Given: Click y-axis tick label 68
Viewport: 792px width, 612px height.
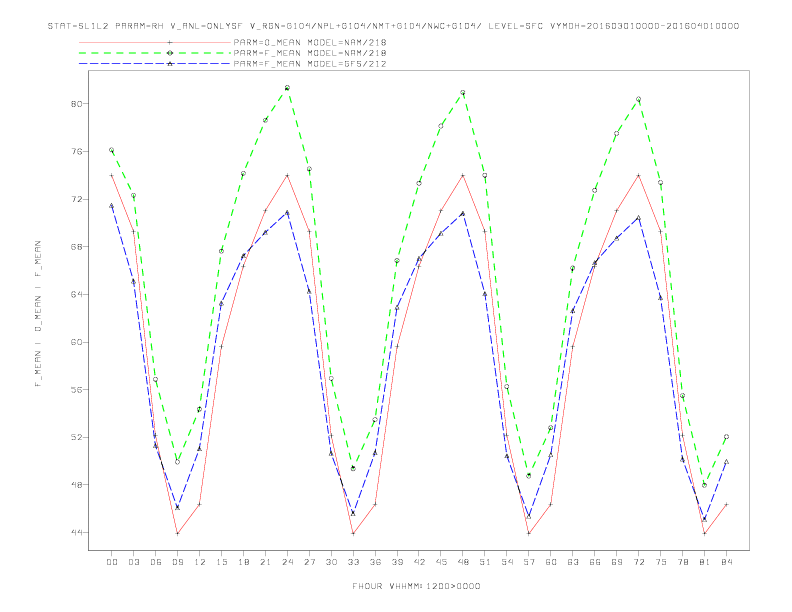Looking at the screenshot, I should pos(75,246).
